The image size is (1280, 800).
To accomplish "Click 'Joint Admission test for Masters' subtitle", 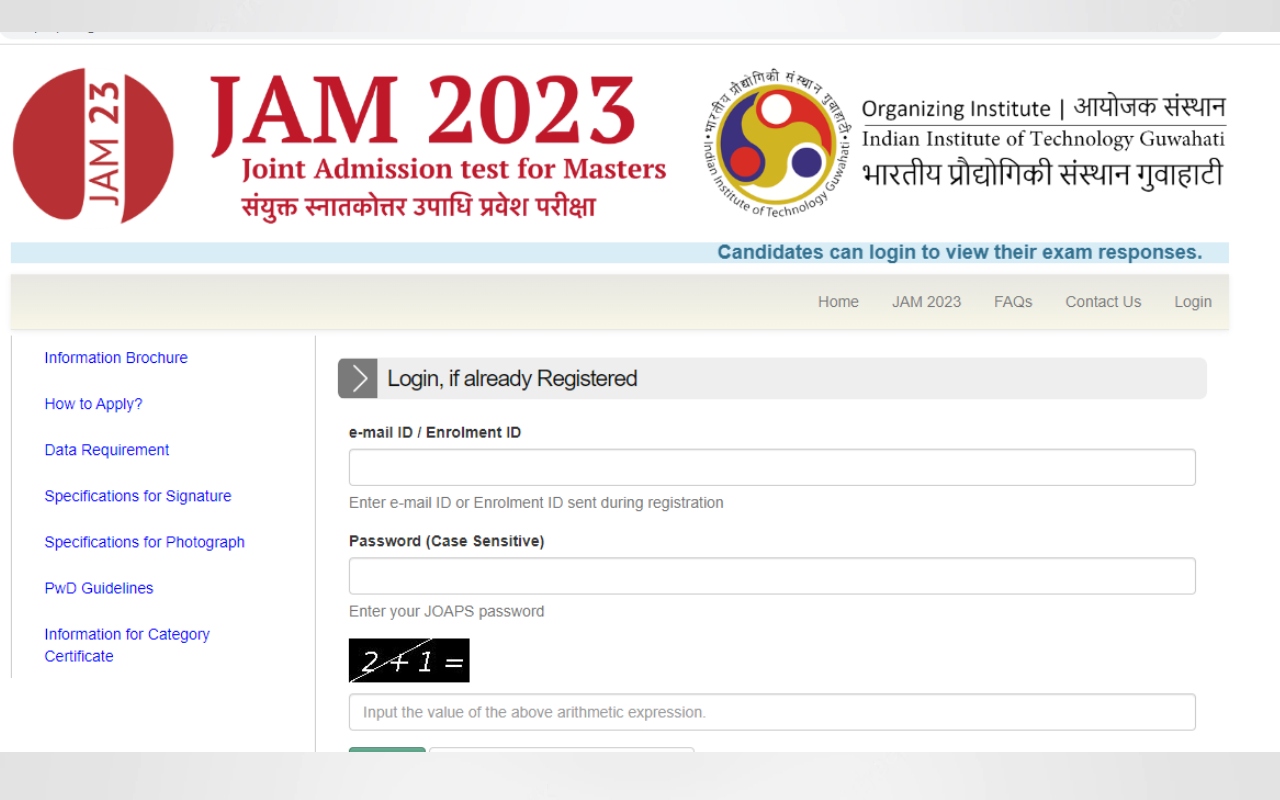I will [x=454, y=169].
